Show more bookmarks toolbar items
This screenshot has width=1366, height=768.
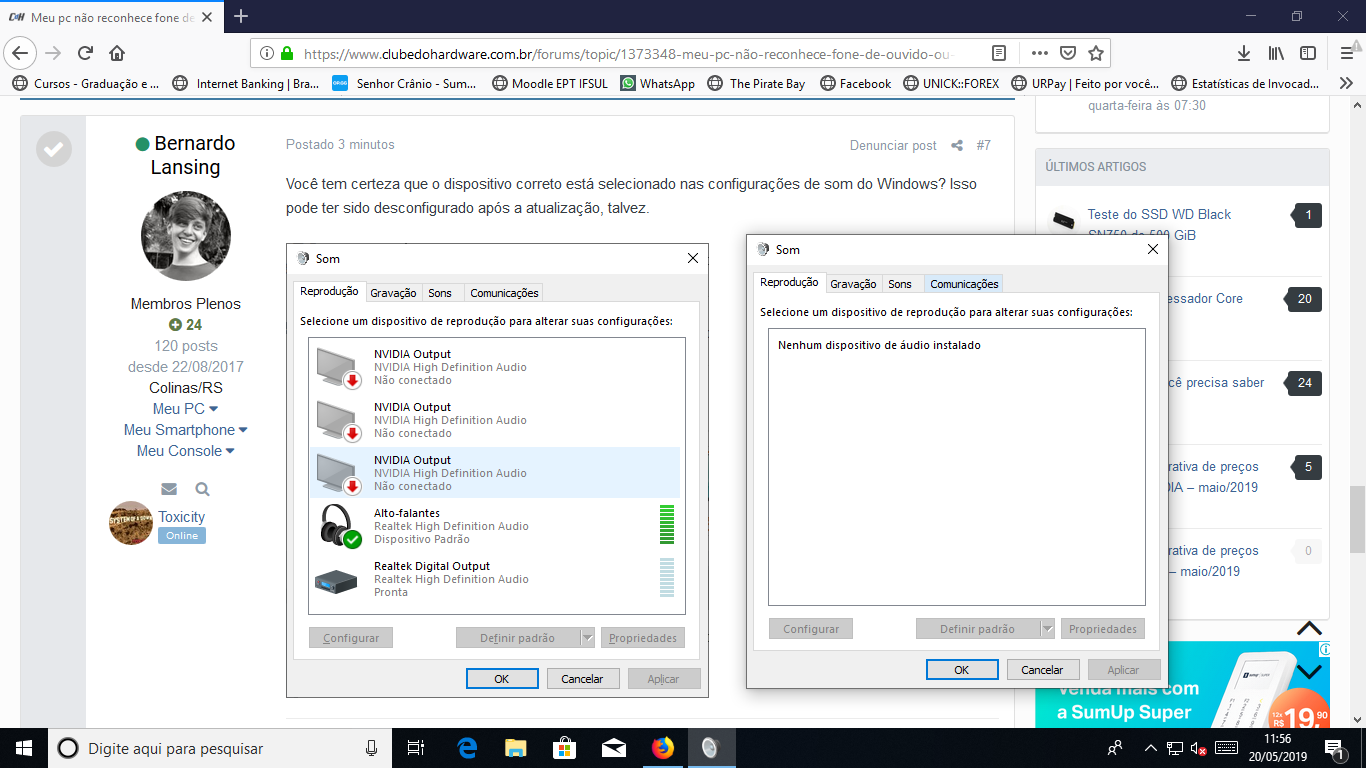coord(1346,84)
